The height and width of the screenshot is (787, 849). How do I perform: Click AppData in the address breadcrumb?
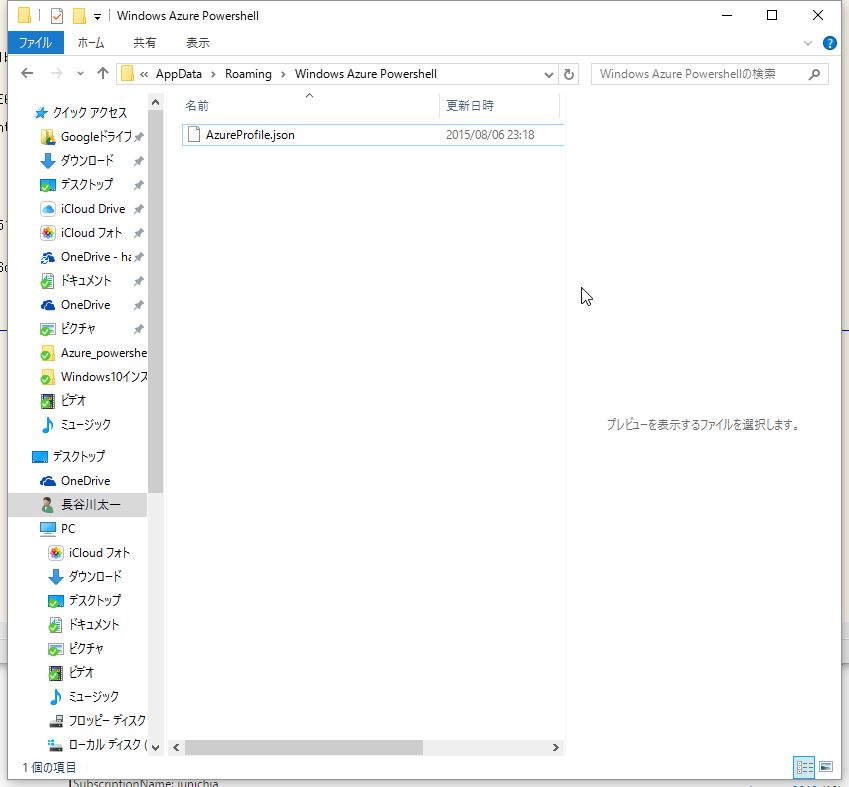click(179, 74)
